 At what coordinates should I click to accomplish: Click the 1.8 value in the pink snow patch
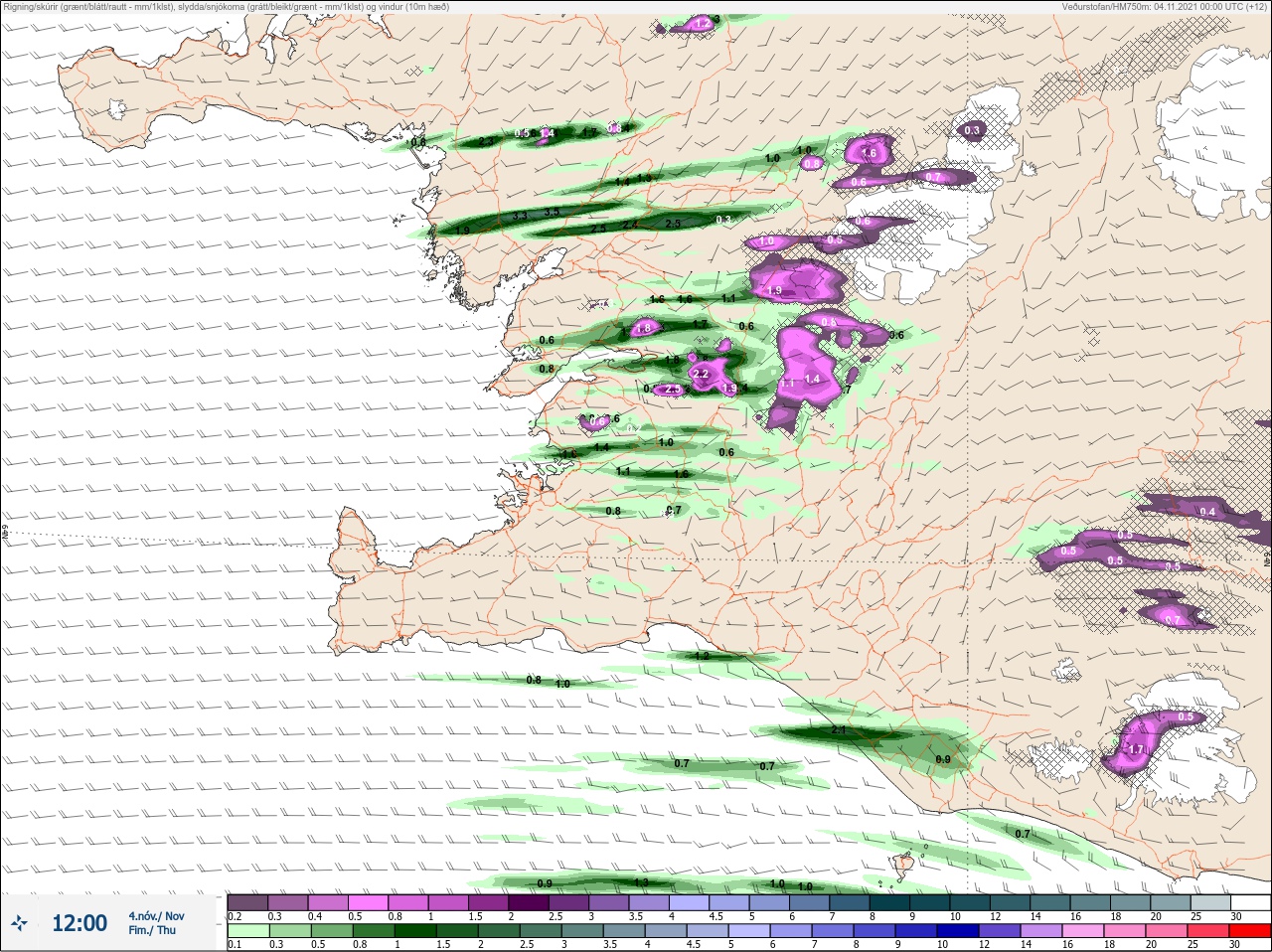point(643,328)
